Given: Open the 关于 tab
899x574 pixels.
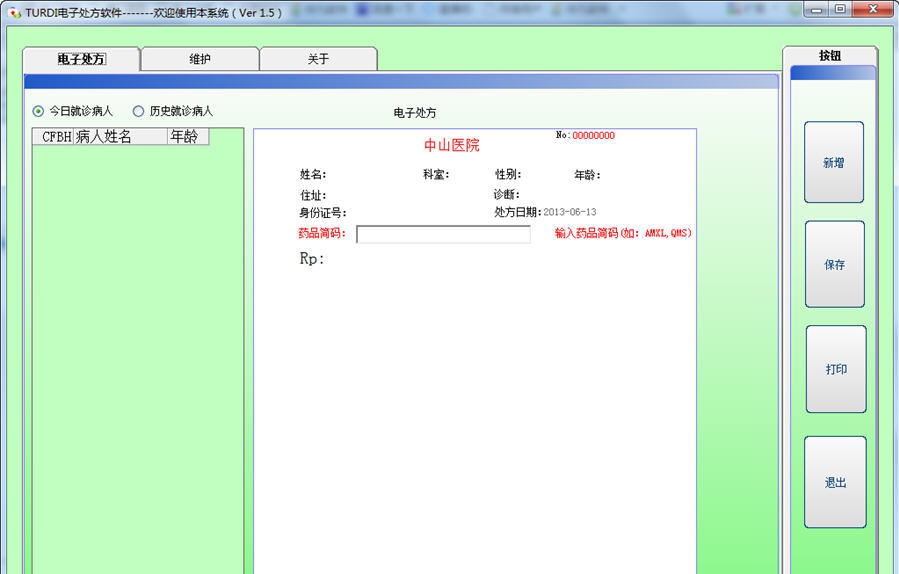Looking at the screenshot, I should [x=318, y=58].
